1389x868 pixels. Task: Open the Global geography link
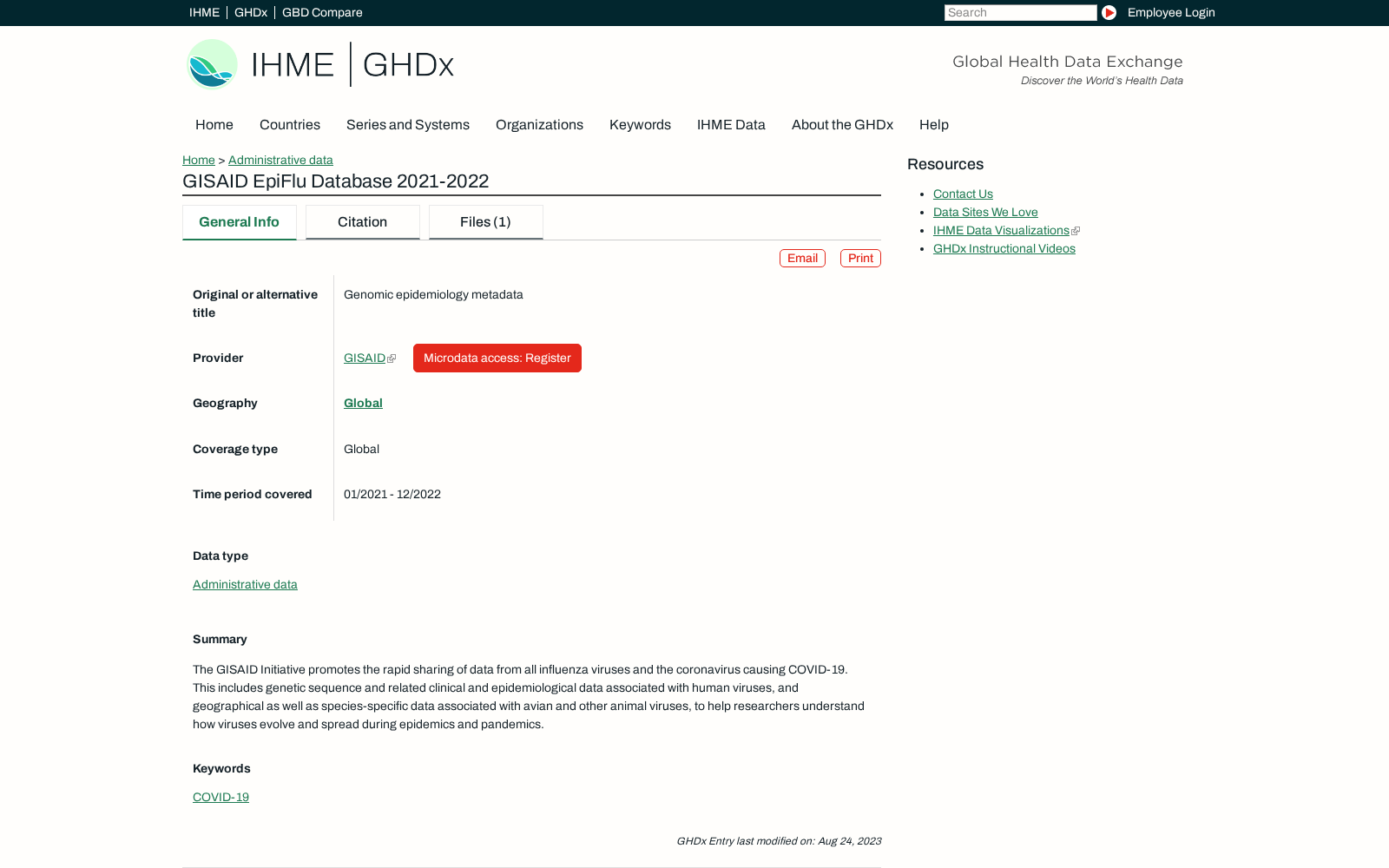coord(363,404)
